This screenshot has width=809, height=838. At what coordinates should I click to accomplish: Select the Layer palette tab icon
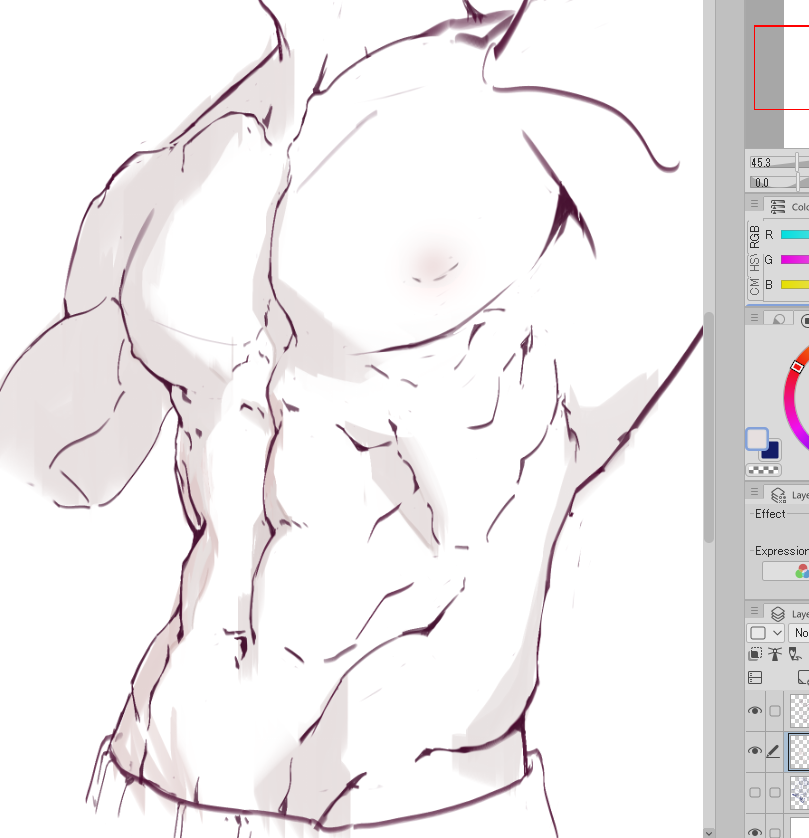[778, 614]
